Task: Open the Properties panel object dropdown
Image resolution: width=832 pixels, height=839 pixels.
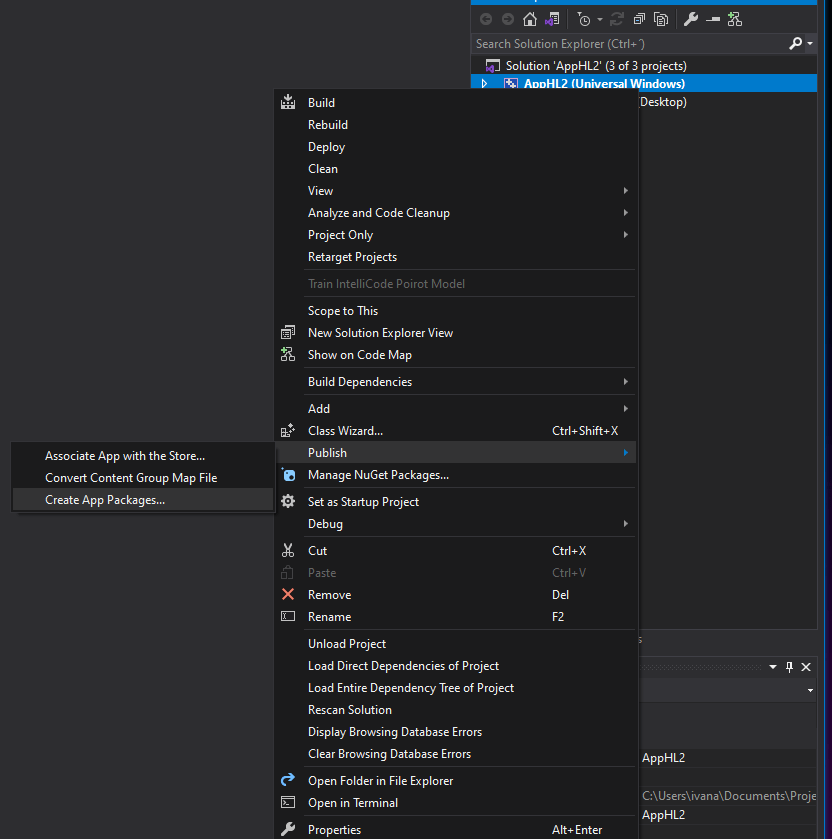Action: click(x=809, y=690)
